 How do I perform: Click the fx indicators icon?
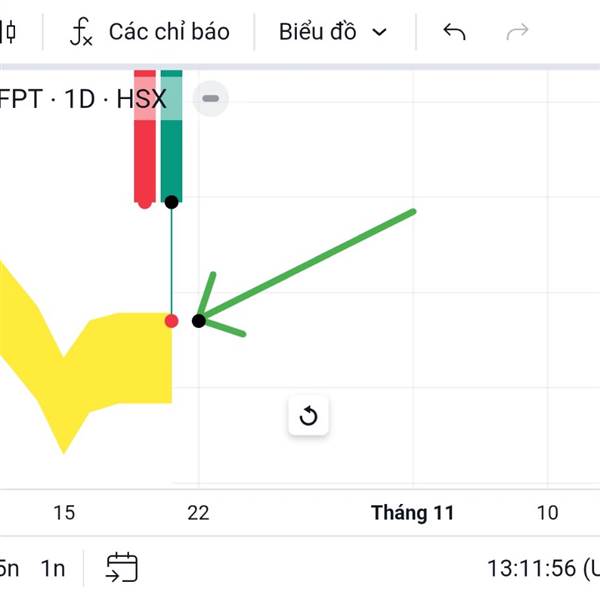(81, 32)
